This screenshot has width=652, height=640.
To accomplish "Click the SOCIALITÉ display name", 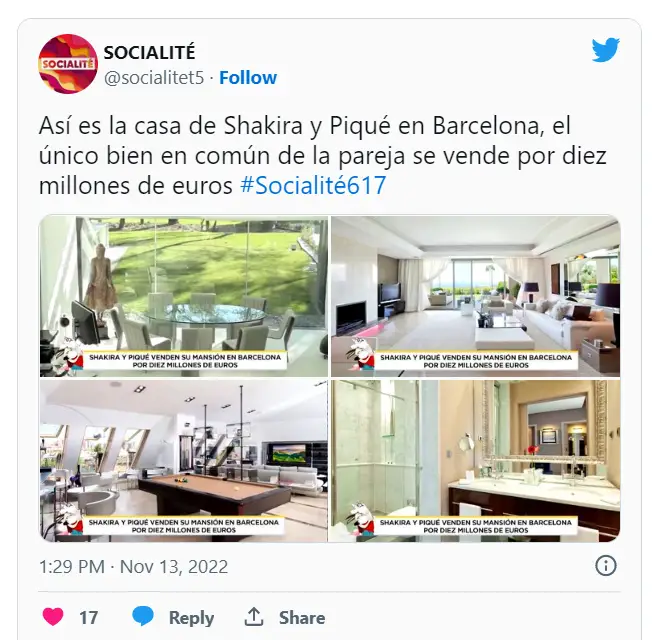I will [149, 52].
